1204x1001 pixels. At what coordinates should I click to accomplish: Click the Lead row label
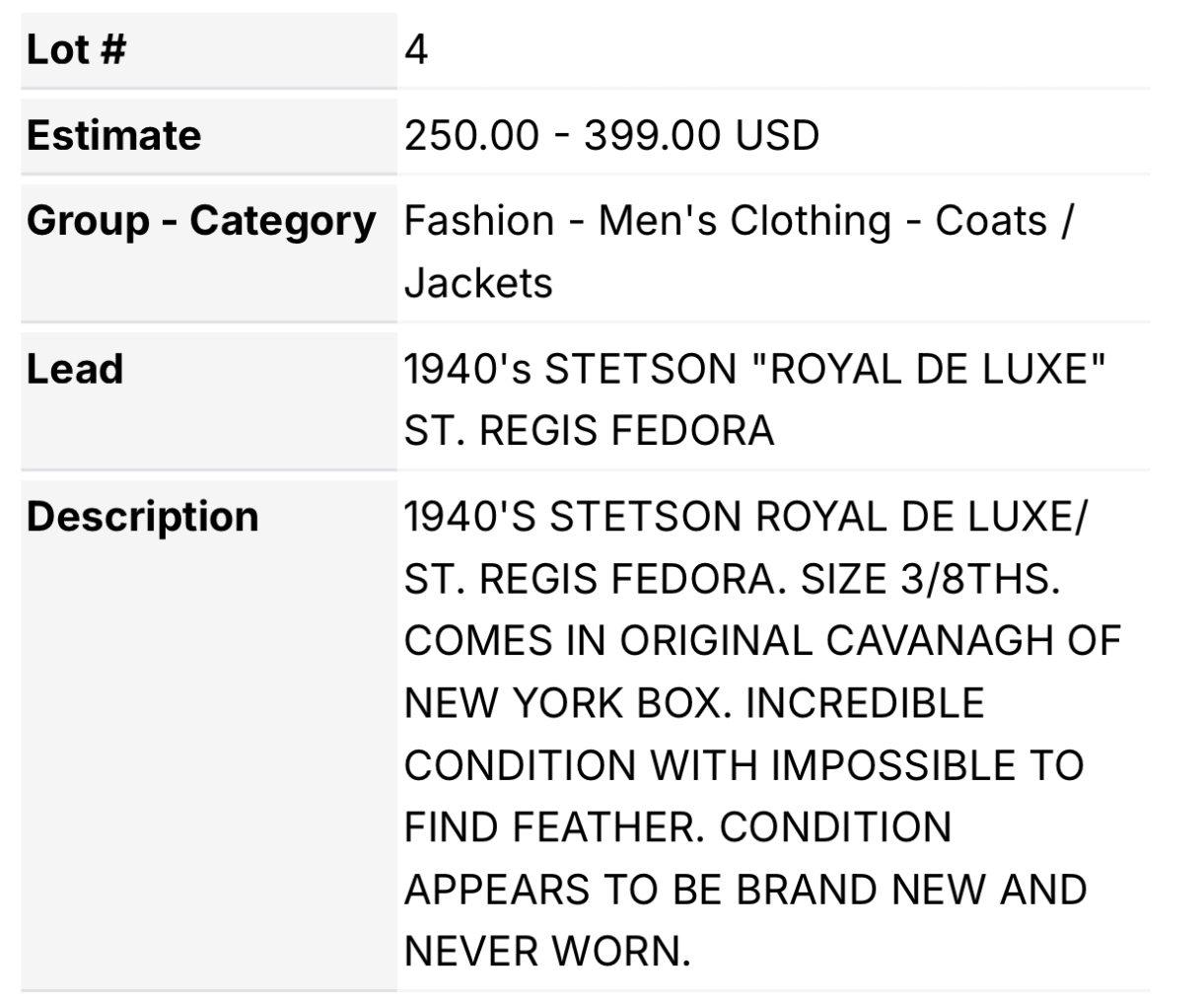[75, 369]
